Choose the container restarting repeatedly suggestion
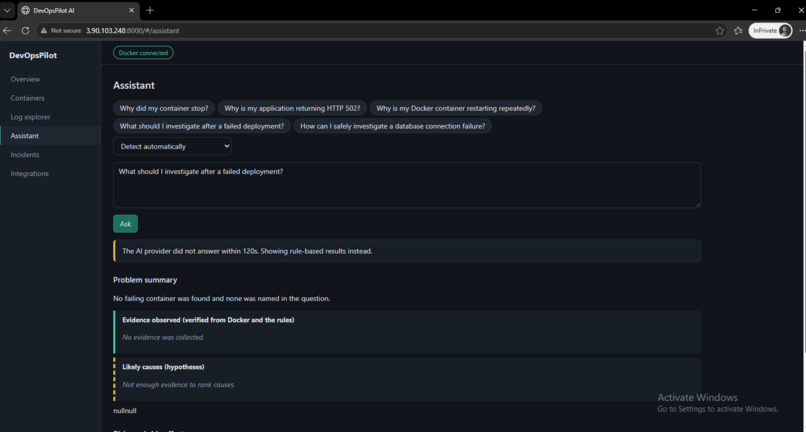The height and width of the screenshot is (432, 806). 456,108
